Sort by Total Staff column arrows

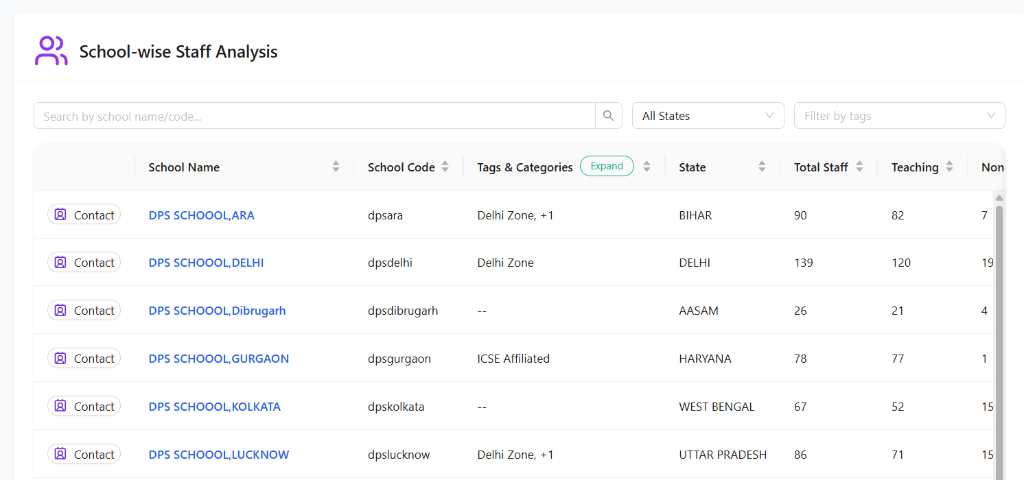pos(859,167)
